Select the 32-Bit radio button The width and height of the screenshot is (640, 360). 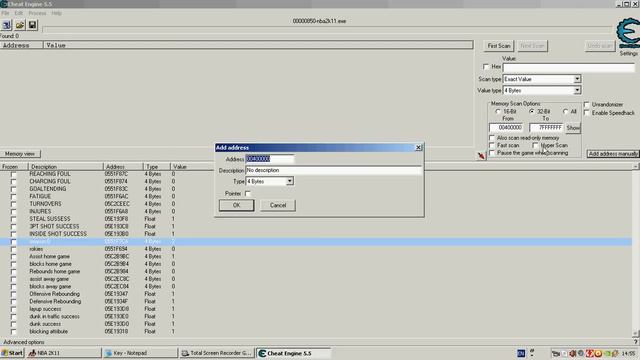[531, 111]
